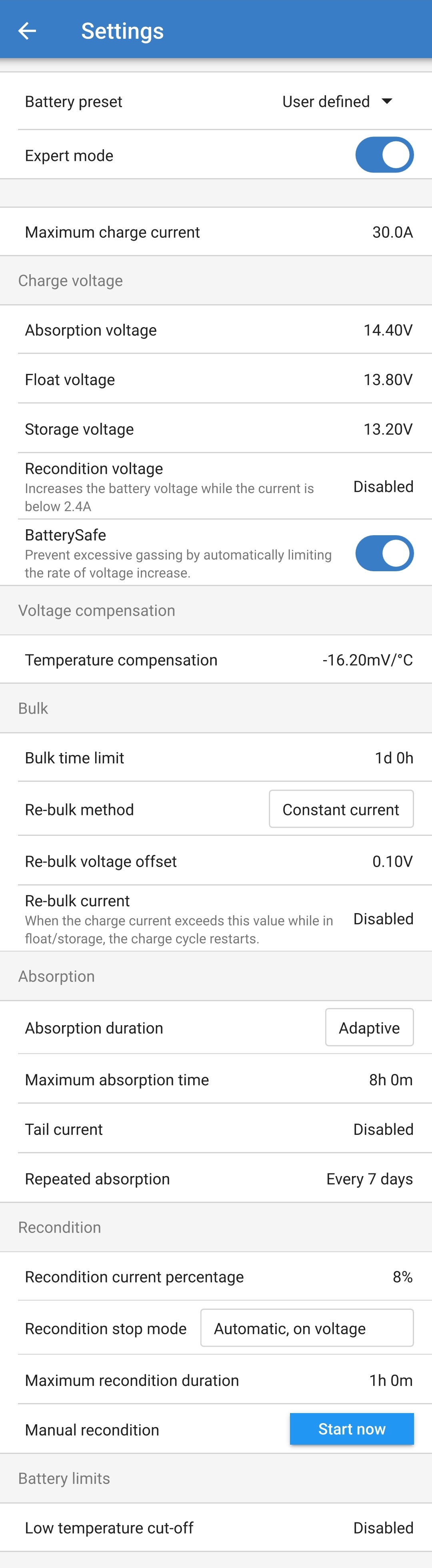Configure the Low temperature cut-off
The image size is (432, 1568).
point(216,1527)
